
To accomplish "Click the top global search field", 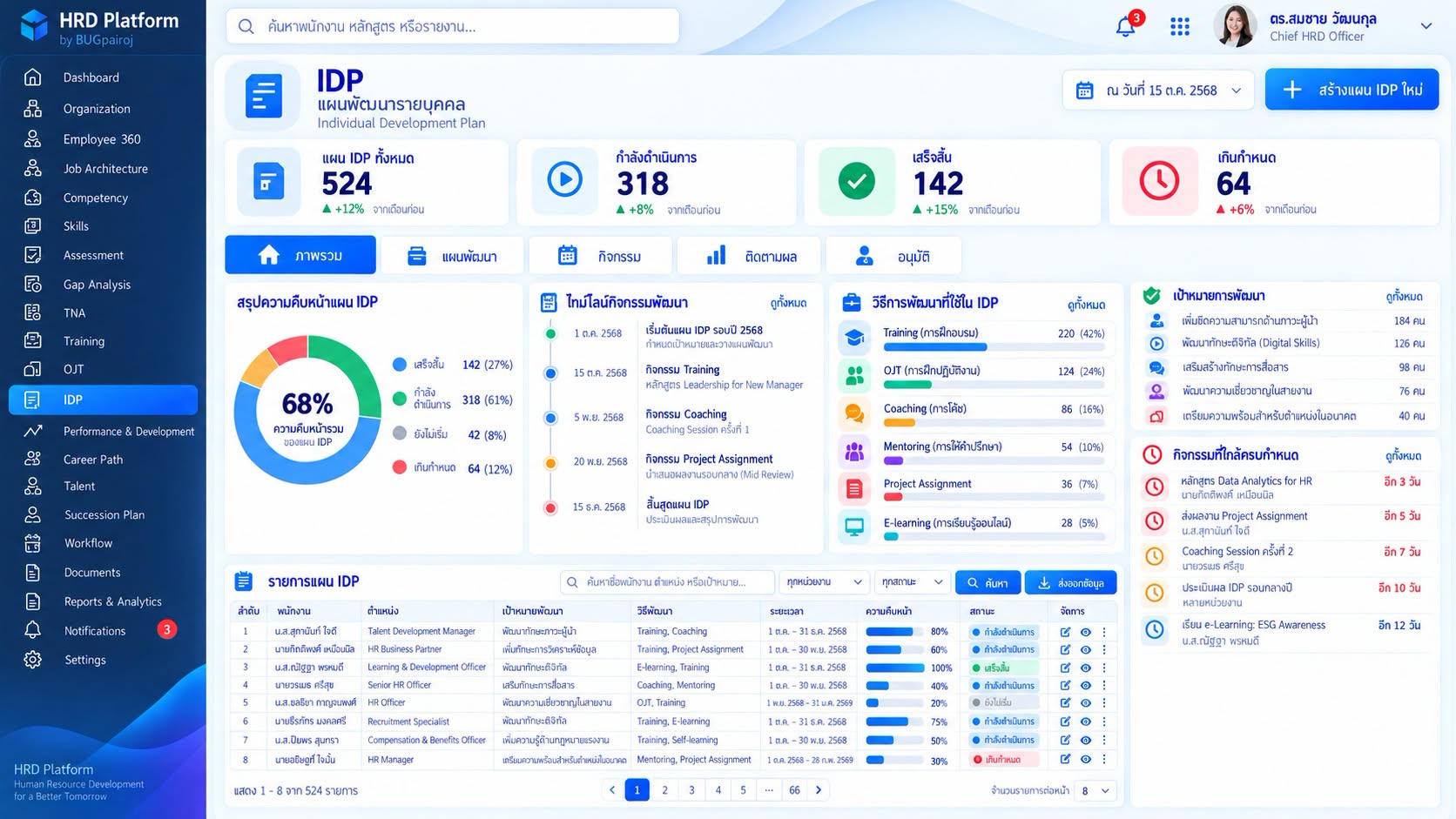I will click(x=452, y=26).
